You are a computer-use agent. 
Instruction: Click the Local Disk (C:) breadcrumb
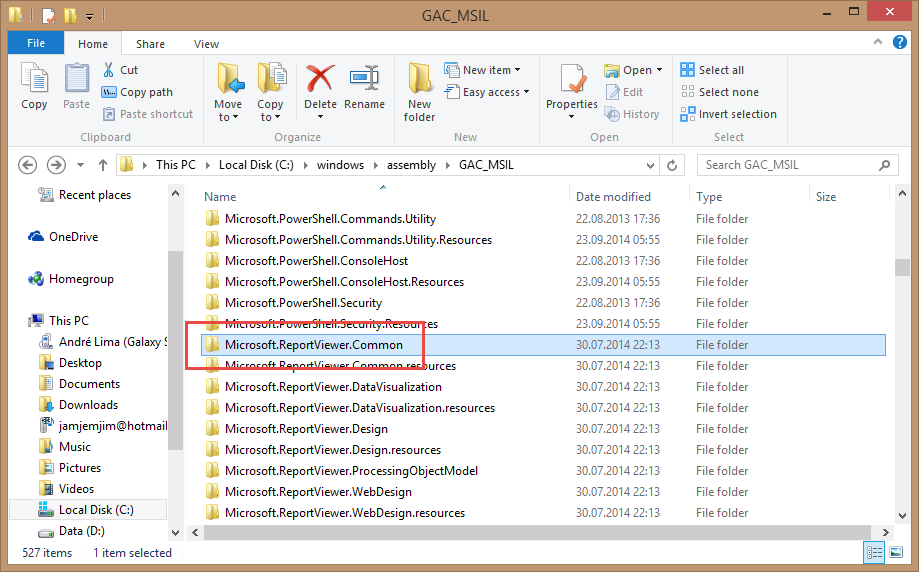click(256, 165)
